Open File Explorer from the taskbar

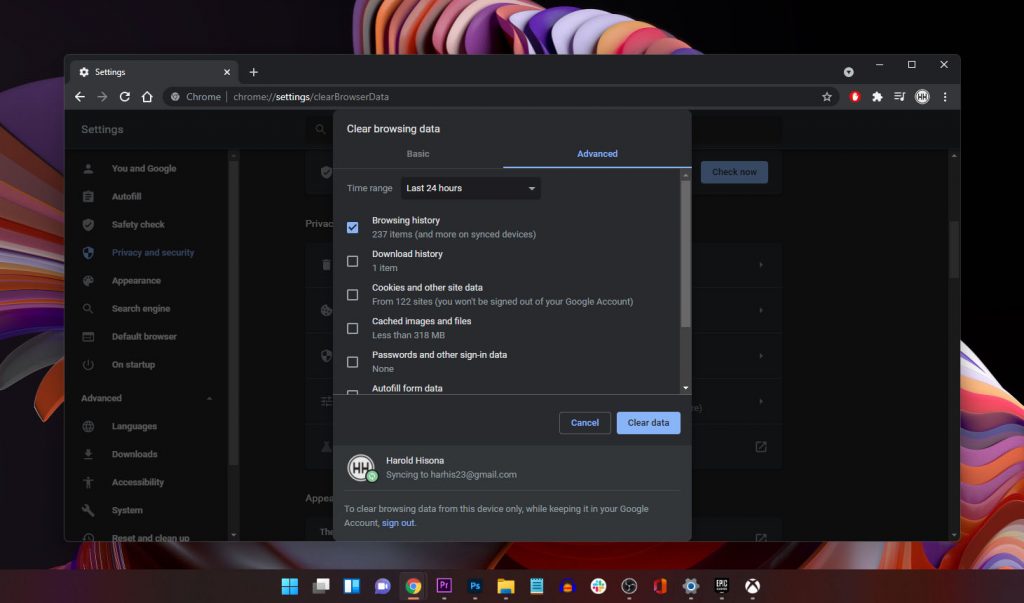coord(505,586)
